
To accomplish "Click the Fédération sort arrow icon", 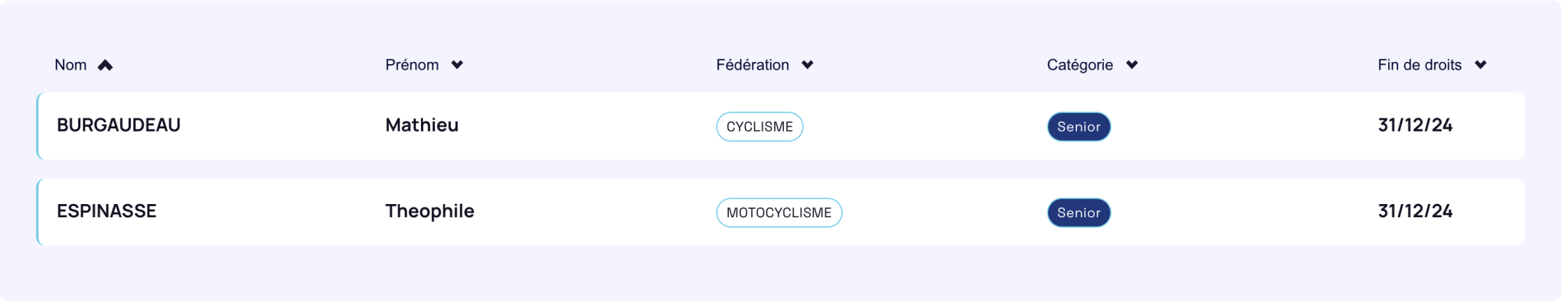I will point(807,65).
